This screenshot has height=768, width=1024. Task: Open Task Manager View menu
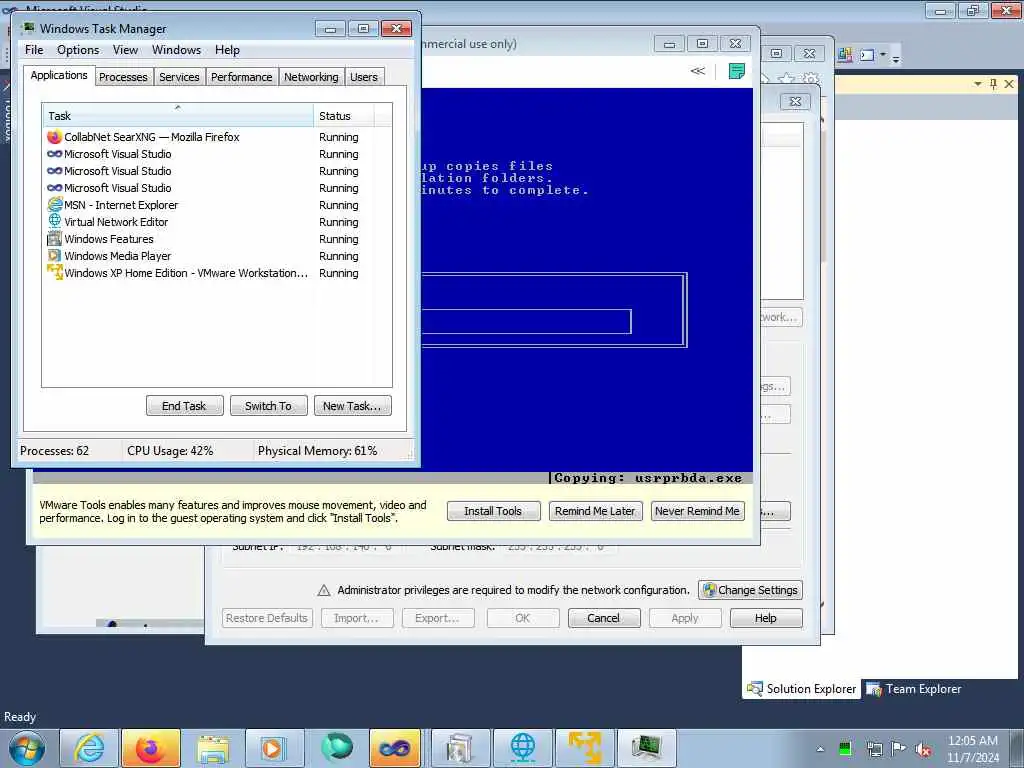[125, 50]
